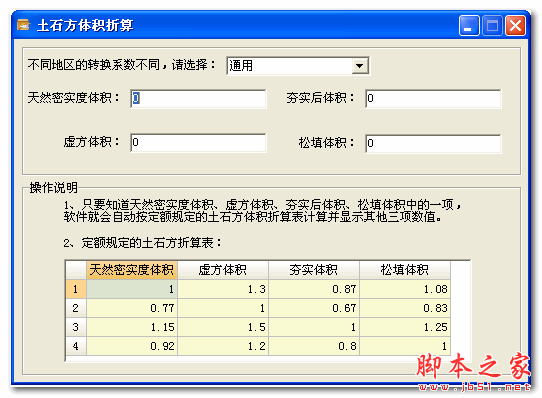The width and height of the screenshot is (542, 398).
Task: Select row header 1 in the table
Action: (x=76, y=289)
